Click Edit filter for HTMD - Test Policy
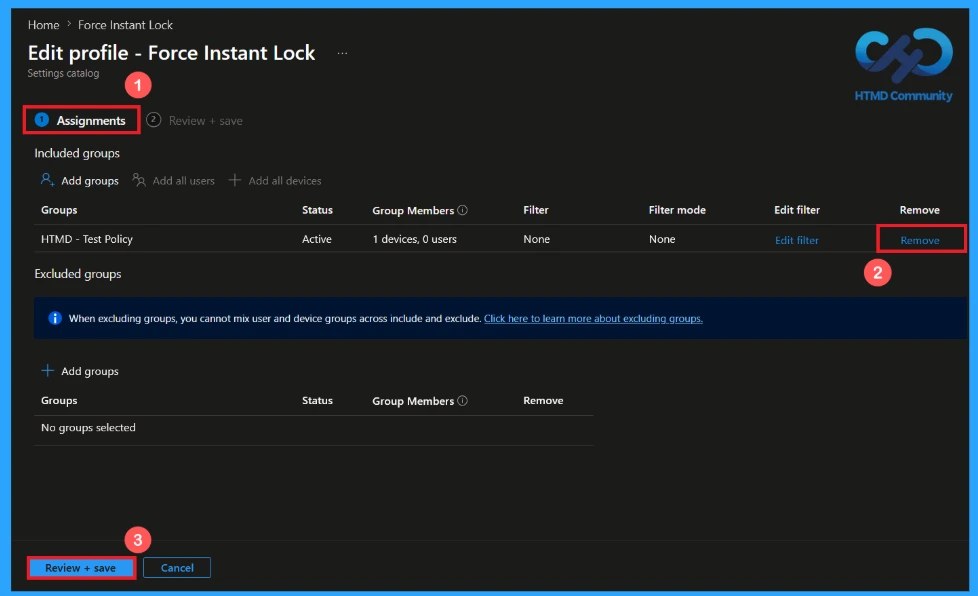978x596 pixels. (796, 240)
